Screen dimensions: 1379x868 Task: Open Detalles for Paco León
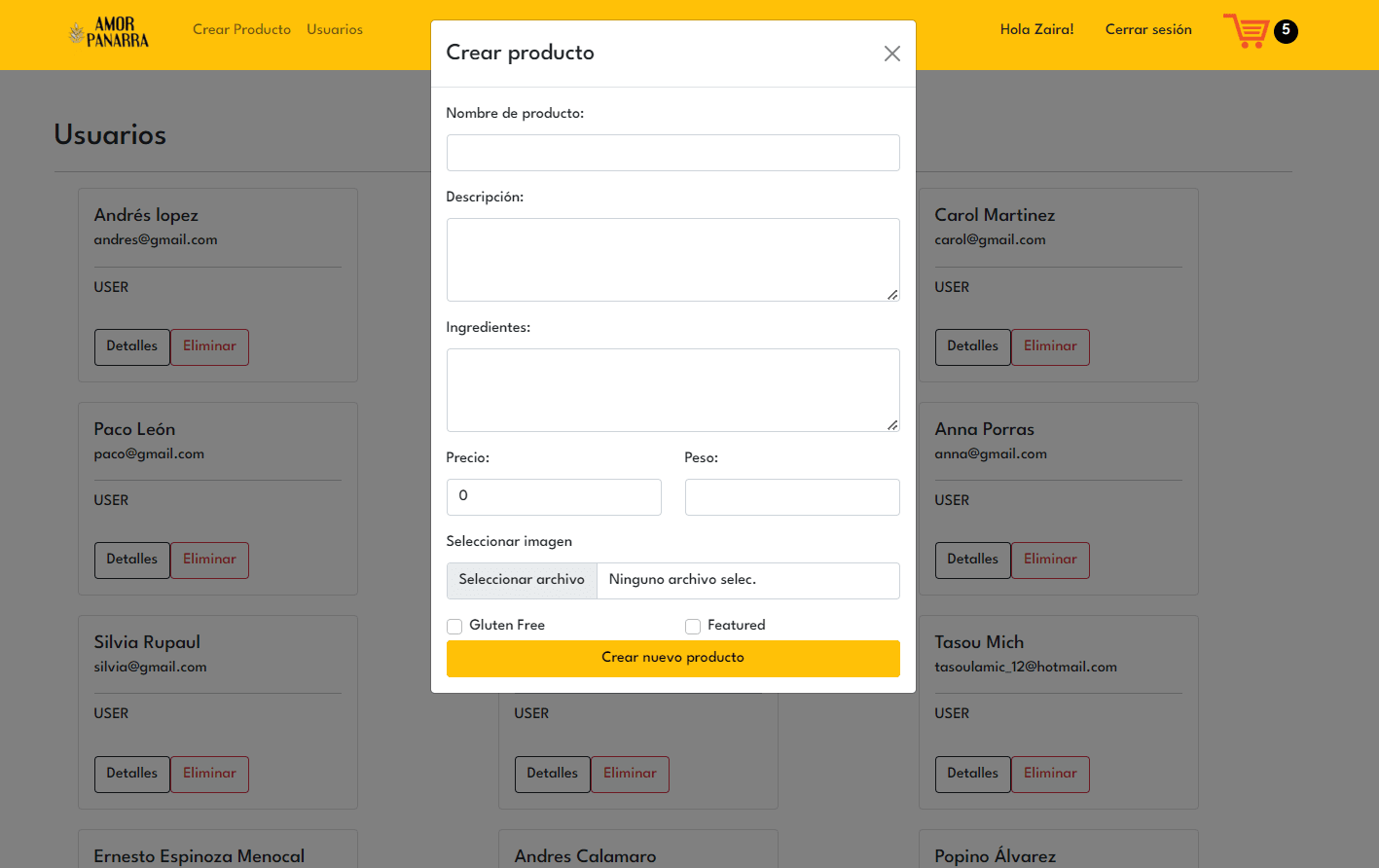coord(132,560)
